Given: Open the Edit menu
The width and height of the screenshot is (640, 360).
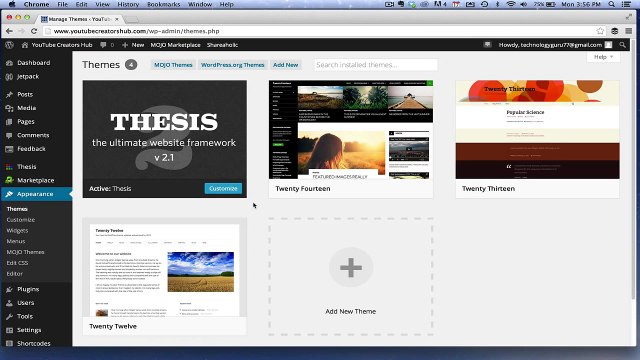Looking at the screenshot, I should tap(82, 4).
